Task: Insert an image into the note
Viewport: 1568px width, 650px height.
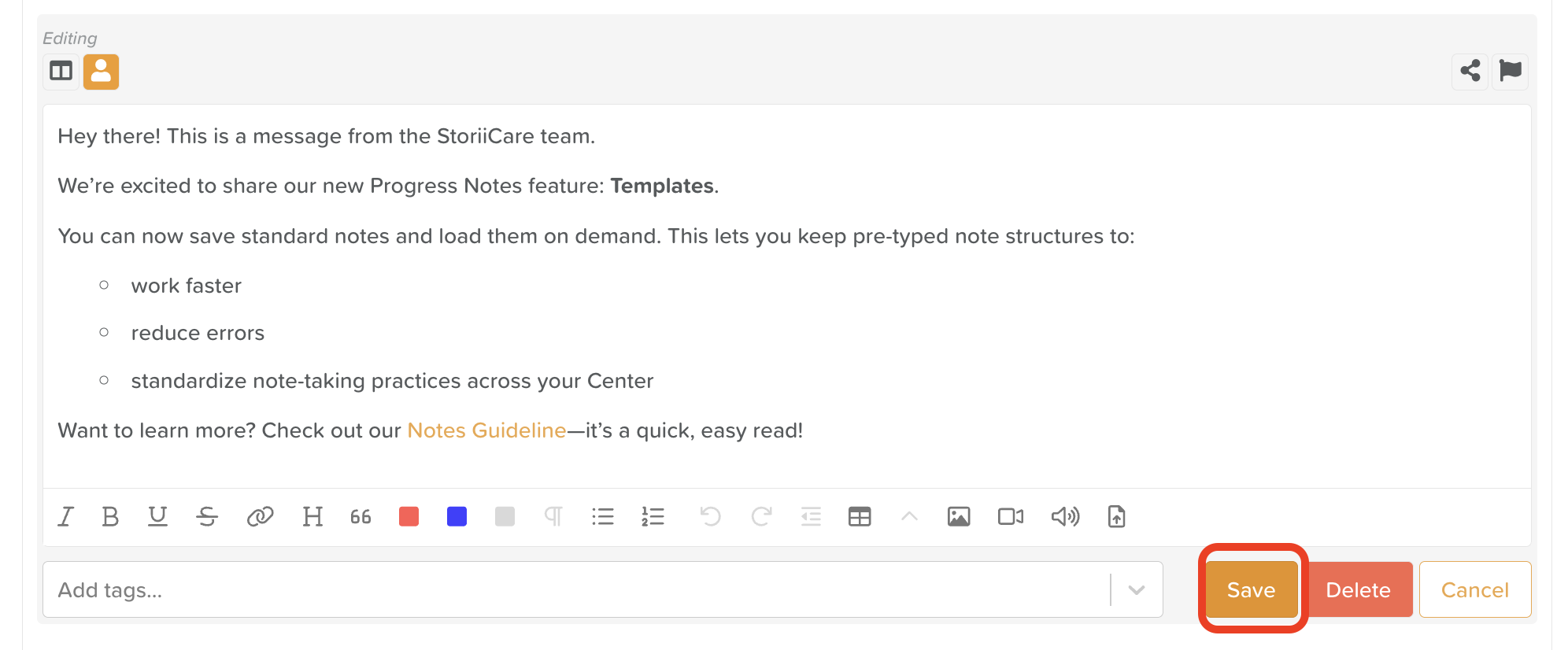Action: click(958, 517)
